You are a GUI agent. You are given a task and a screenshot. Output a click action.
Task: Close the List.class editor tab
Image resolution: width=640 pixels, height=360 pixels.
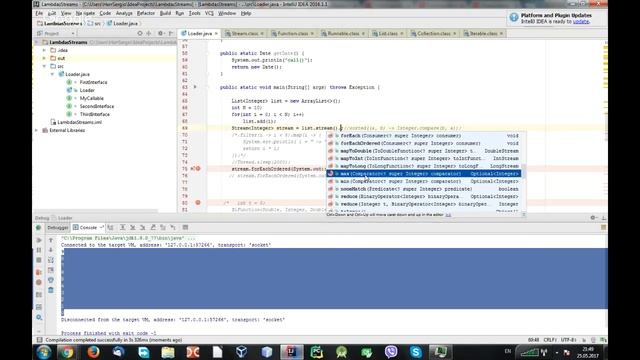pyautogui.click(x=402, y=33)
